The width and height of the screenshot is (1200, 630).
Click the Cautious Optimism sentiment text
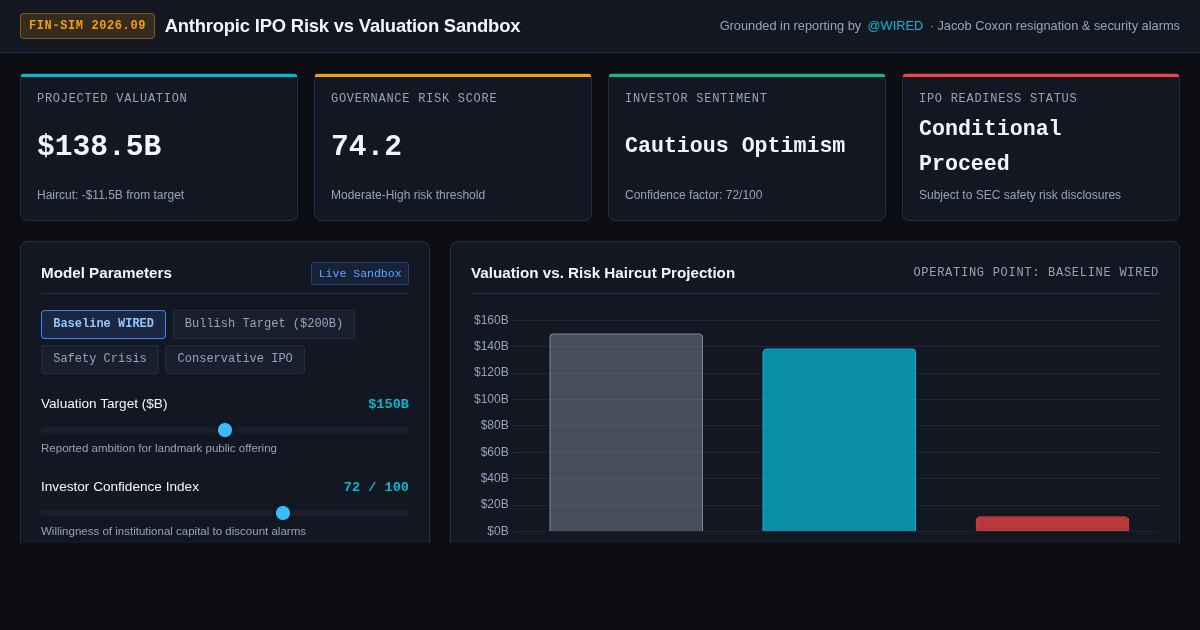[735, 146]
